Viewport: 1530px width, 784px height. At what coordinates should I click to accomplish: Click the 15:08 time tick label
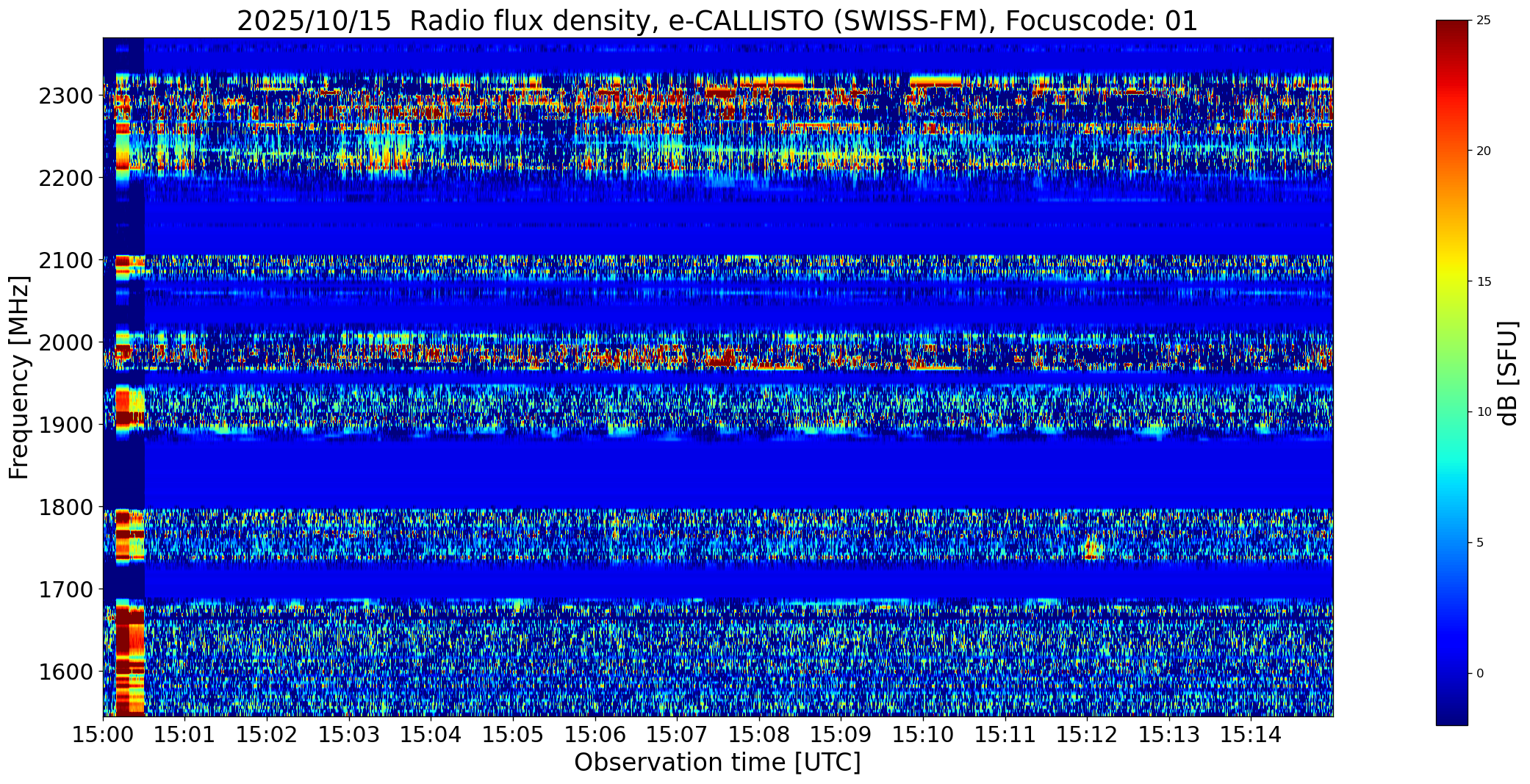pos(759,734)
